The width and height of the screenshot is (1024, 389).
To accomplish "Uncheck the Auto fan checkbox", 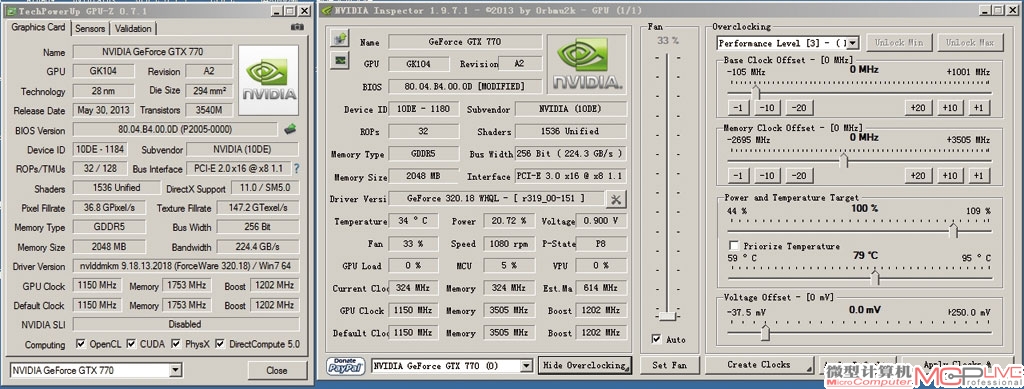I will 656,339.
